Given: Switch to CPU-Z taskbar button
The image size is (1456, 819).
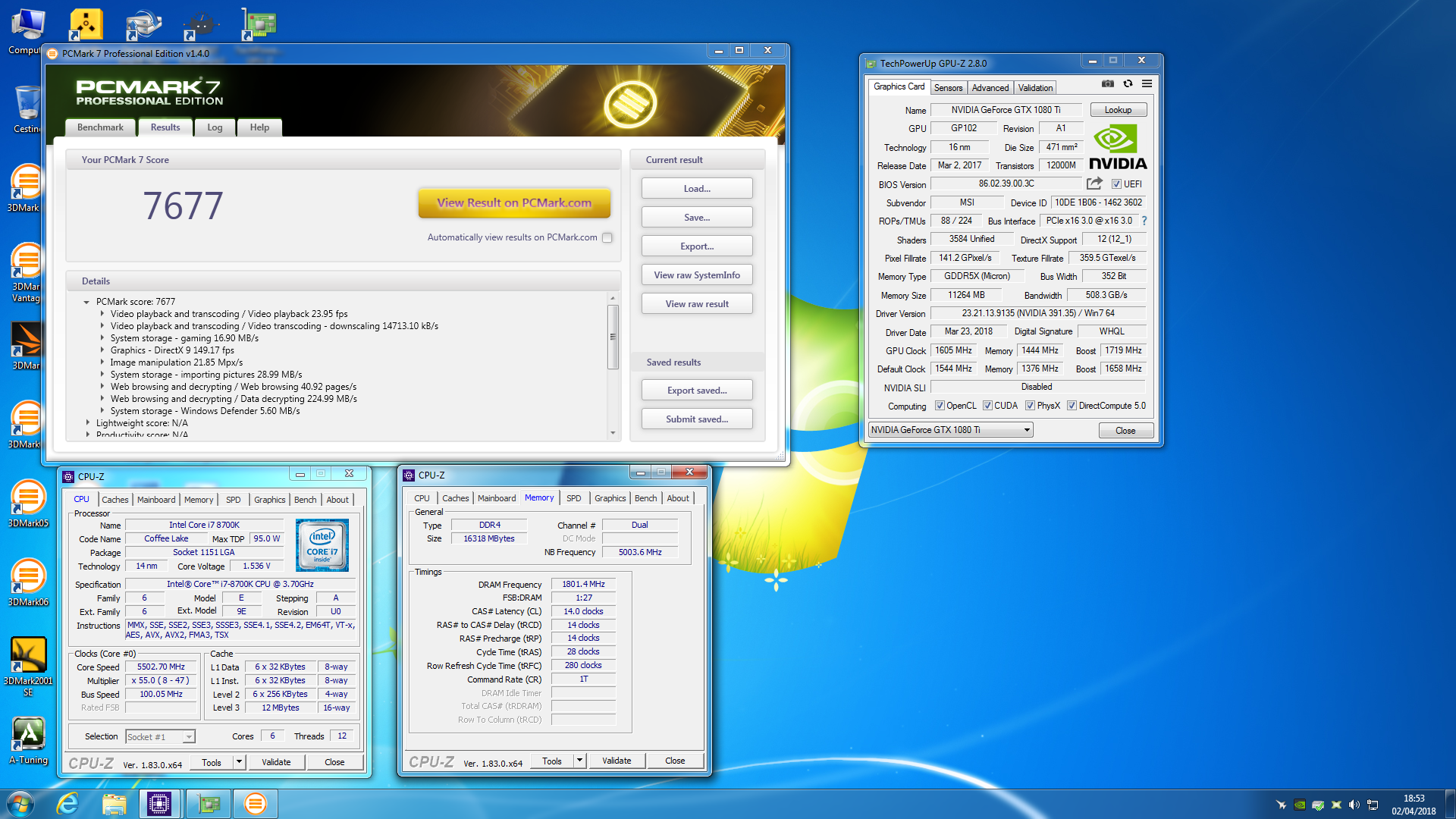Looking at the screenshot, I should [160, 804].
